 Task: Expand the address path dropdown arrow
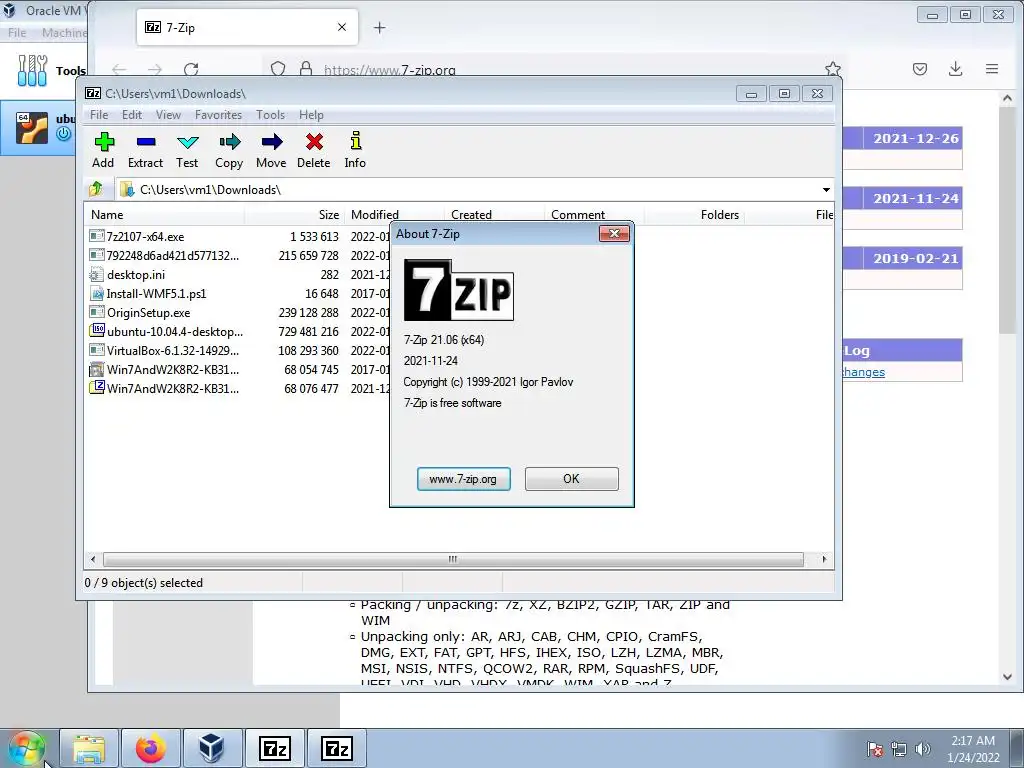click(x=826, y=189)
